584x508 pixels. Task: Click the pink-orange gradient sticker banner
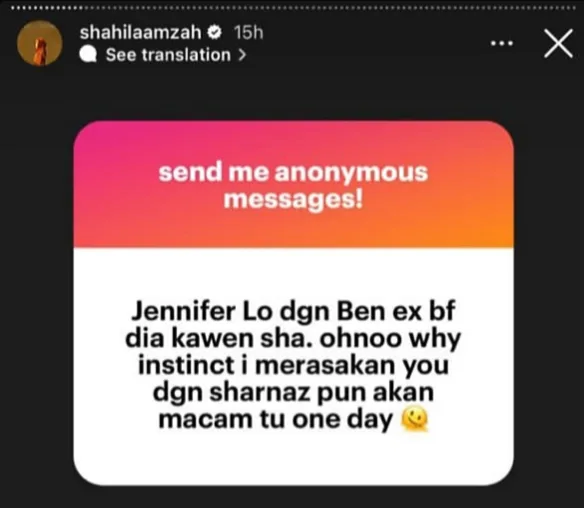pos(293,184)
